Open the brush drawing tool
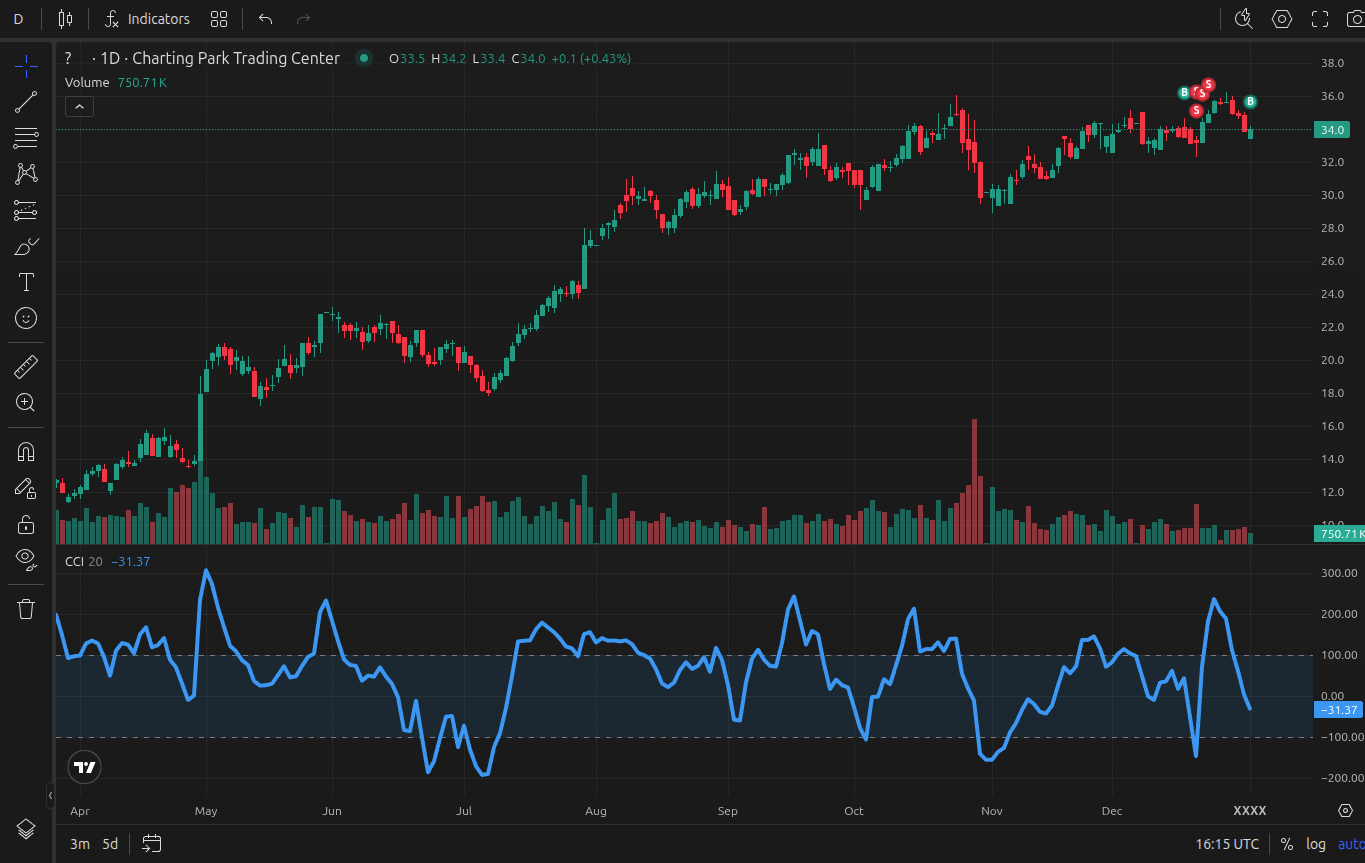This screenshot has width=1365, height=863. tap(26, 246)
